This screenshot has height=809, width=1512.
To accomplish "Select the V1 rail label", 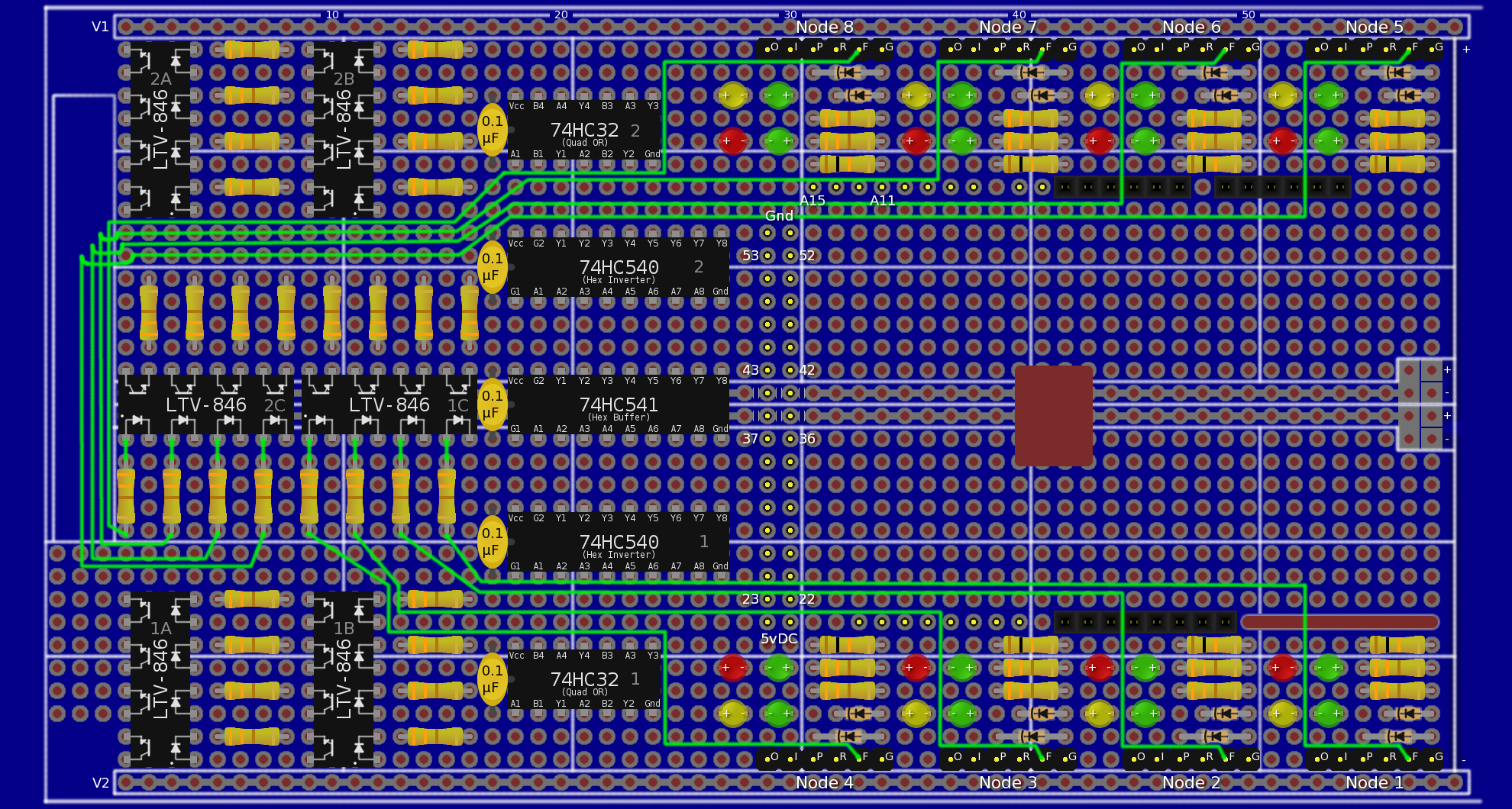I will 100,27.
